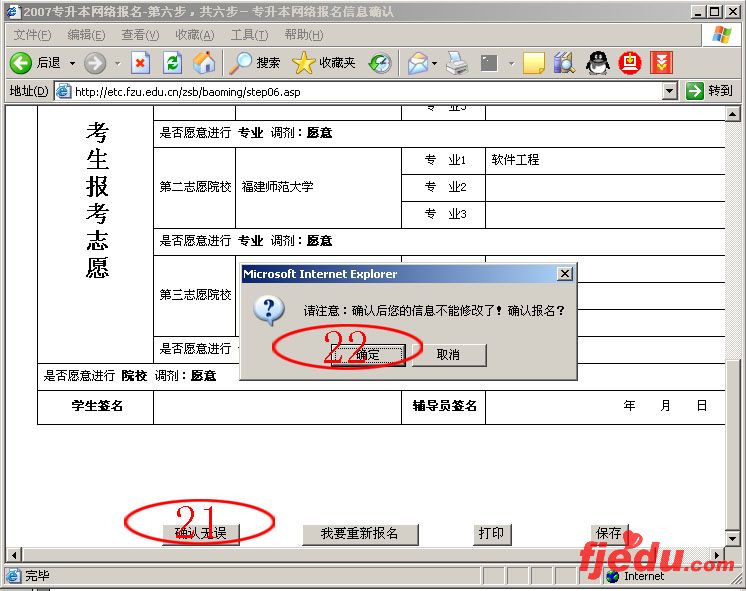Click the Back arrow icon in toolbar
Viewport: 746px width, 591px height.
click(x=21, y=63)
